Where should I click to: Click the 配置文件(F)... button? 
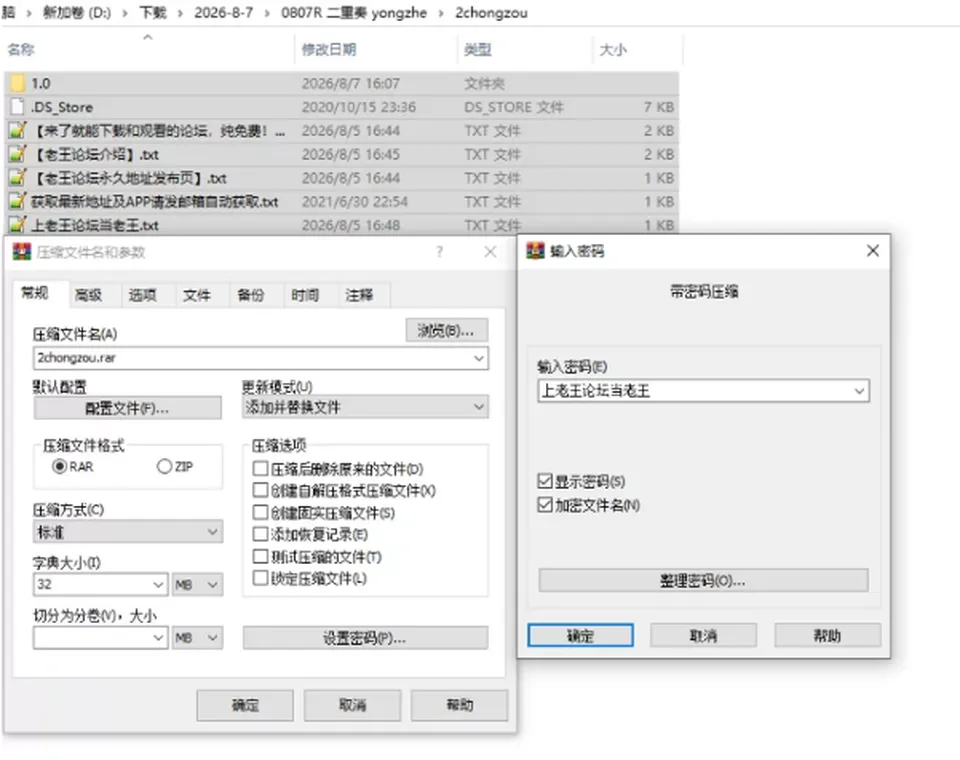coord(127,408)
